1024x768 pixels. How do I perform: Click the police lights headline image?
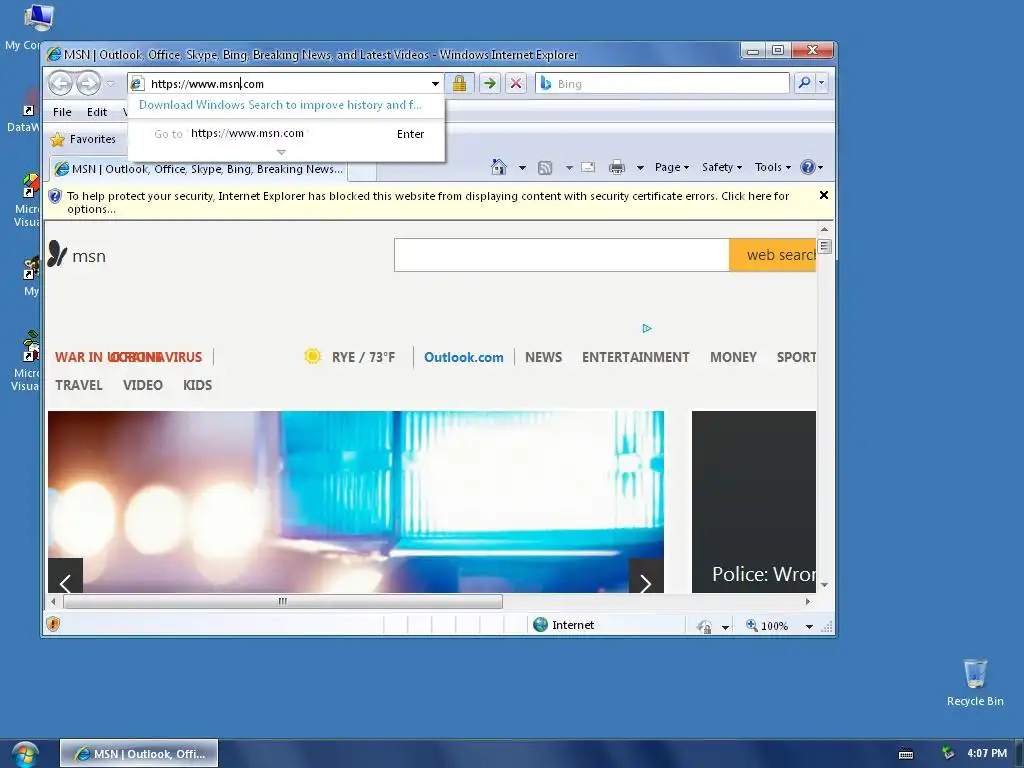[356, 502]
